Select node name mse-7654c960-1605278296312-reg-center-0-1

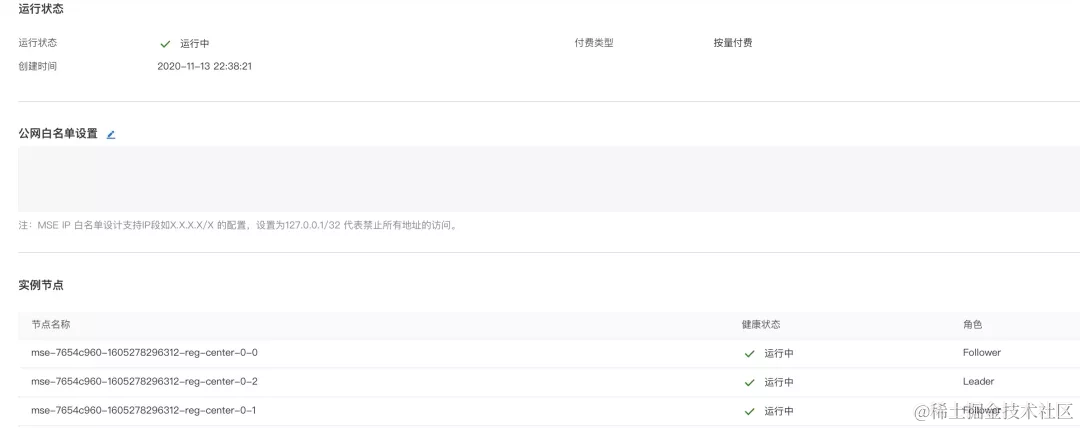[143, 411]
